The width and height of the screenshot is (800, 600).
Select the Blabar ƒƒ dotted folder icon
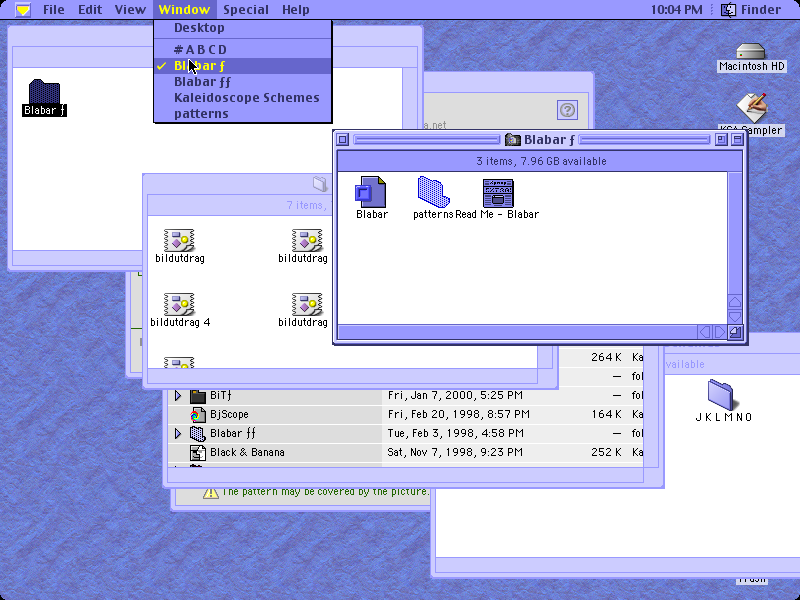click(197, 434)
